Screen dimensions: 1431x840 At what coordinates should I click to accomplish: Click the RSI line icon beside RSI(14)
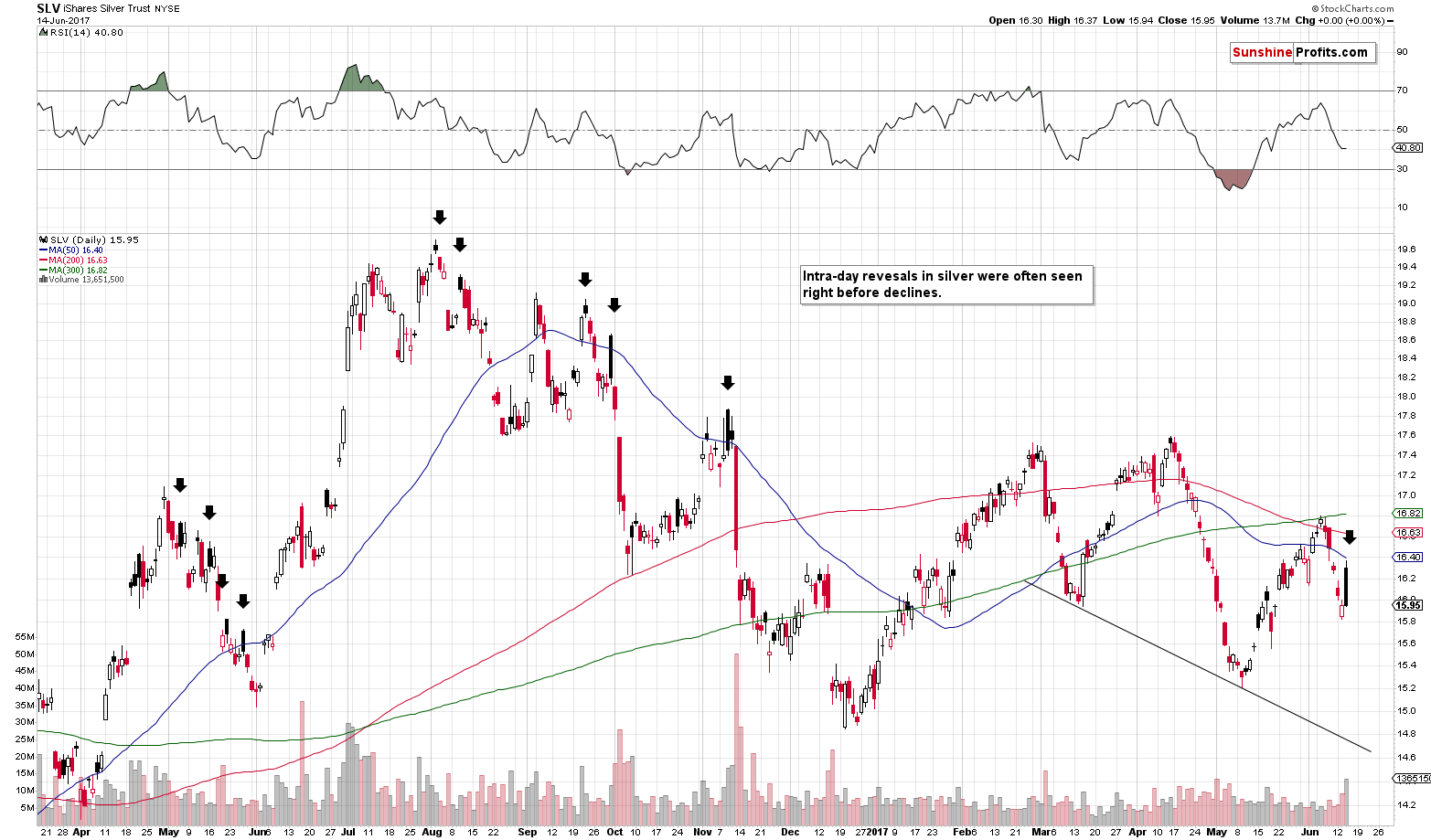(x=42, y=33)
